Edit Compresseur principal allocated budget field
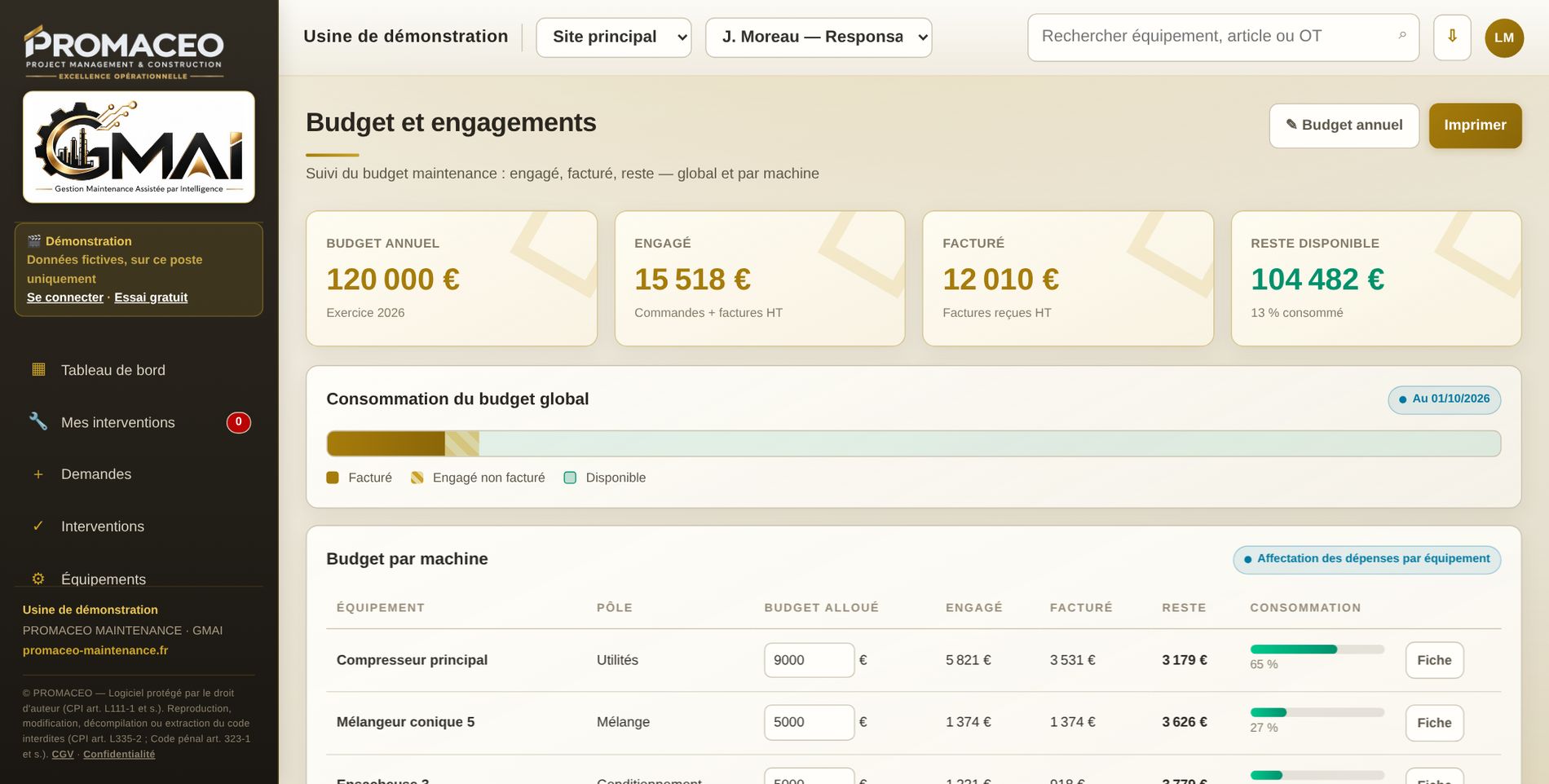This screenshot has height=784, width=1549. (809, 660)
